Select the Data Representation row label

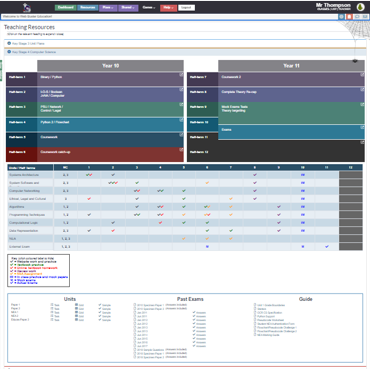click(x=24, y=231)
